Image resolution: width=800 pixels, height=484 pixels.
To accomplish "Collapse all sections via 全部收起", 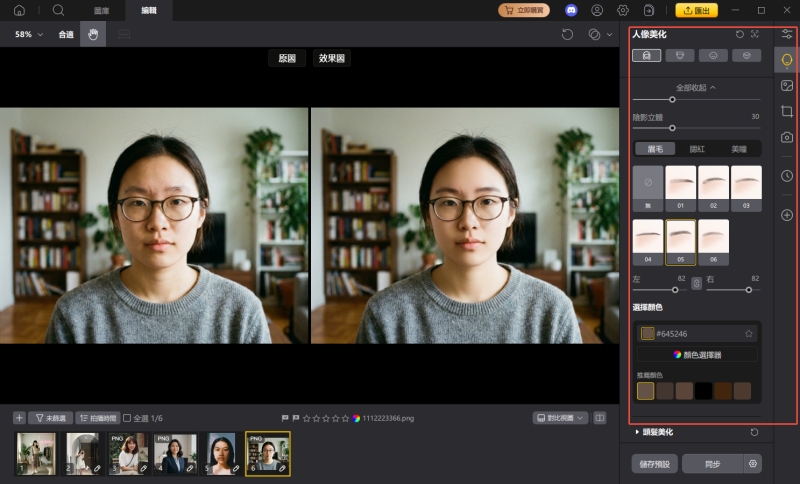I will [x=696, y=88].
